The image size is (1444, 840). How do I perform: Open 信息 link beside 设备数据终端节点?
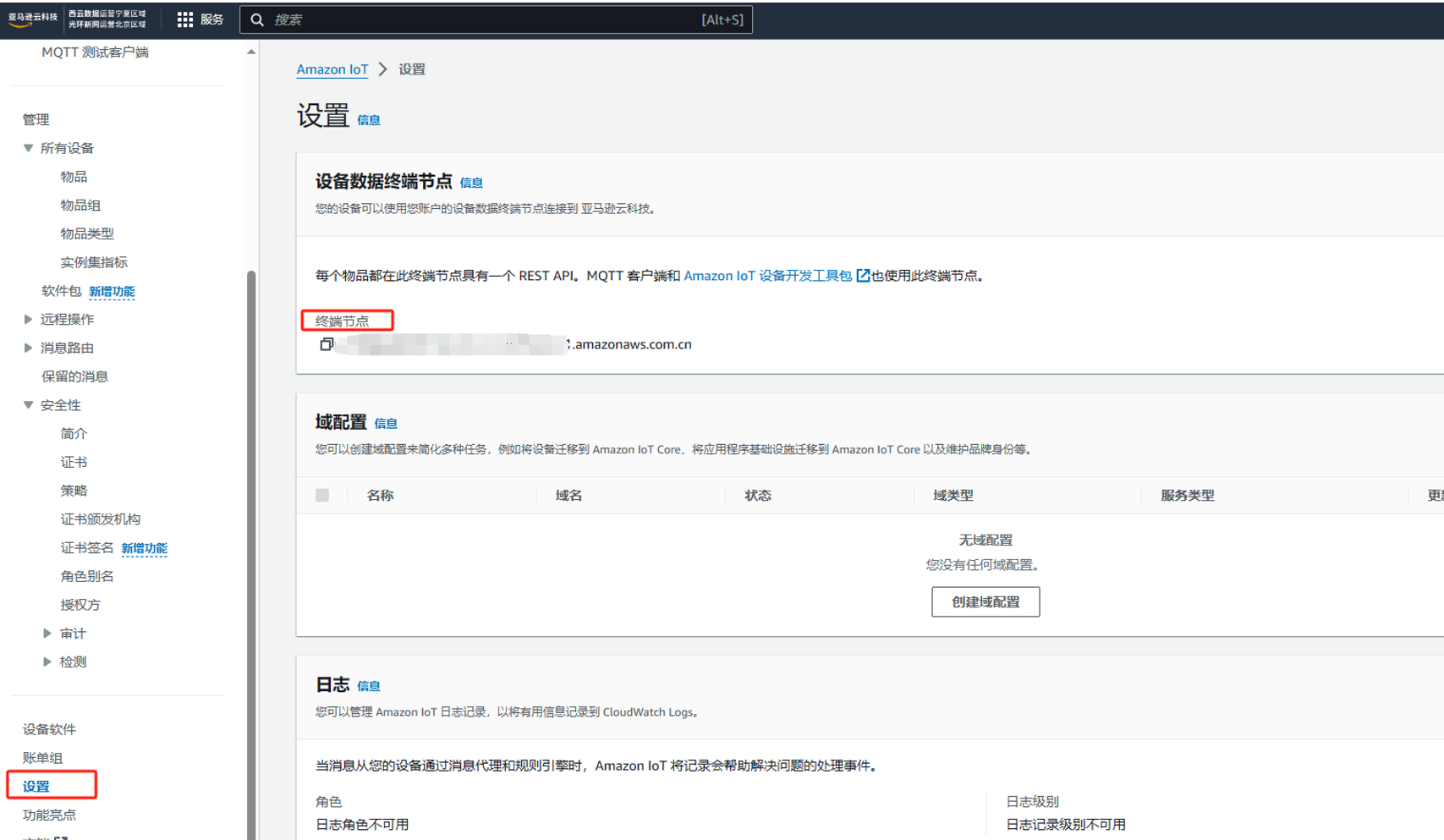pyautogui.click(x=471, y=183)
